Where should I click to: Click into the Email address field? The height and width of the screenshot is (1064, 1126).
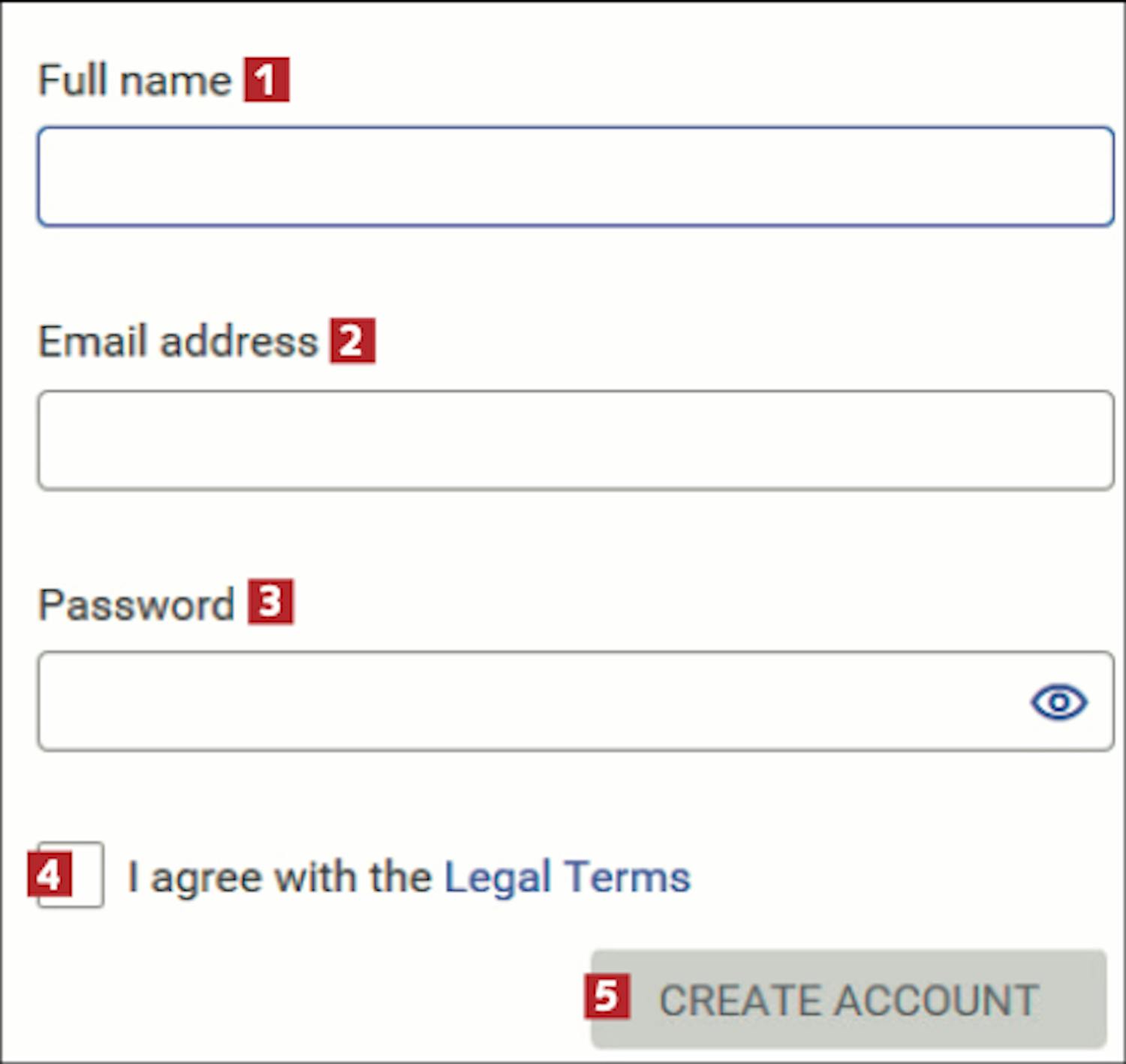point(575,440)
